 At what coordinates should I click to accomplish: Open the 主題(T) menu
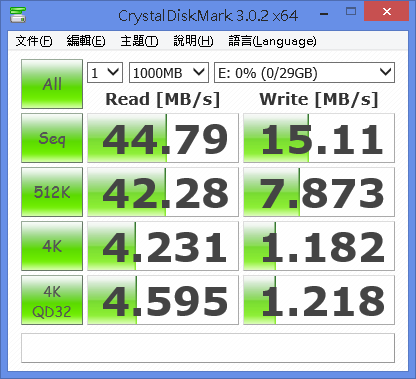pyautogui.click(x=139, y=41)
